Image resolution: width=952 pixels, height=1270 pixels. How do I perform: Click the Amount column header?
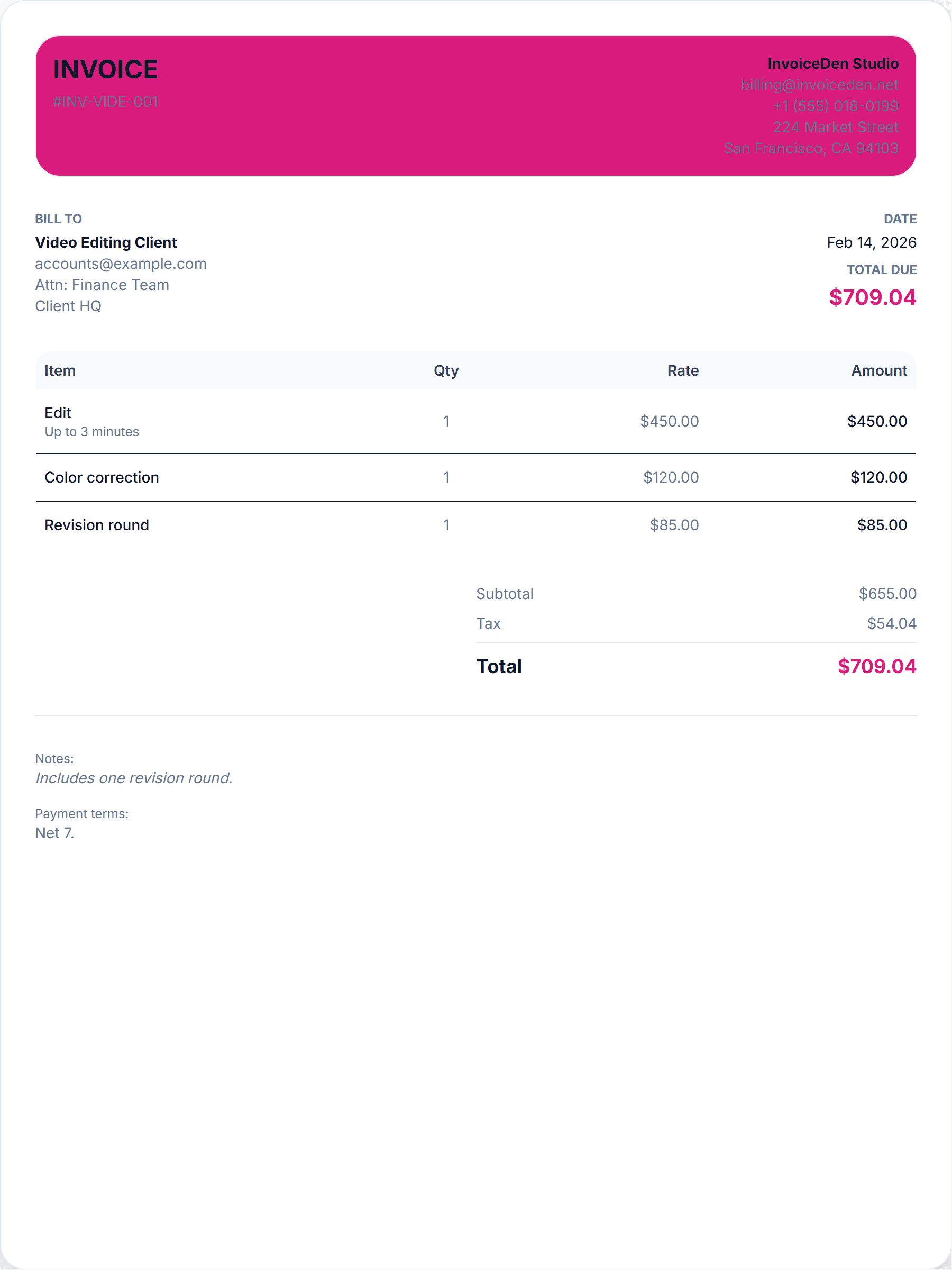(x=878, y=371)
